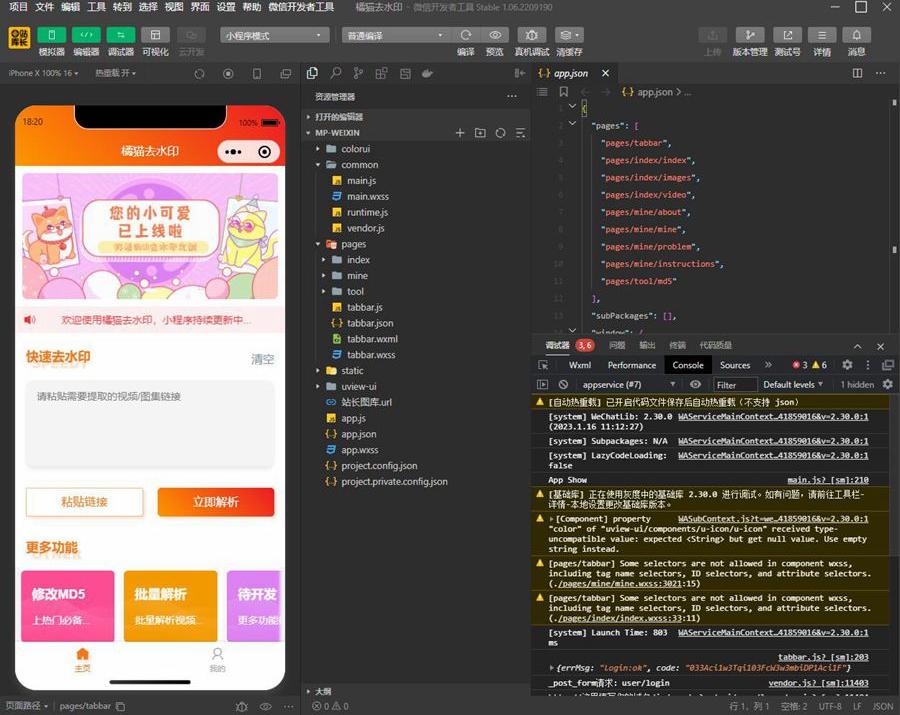Open the hot reload (热重载) dropdown
The image size is (900, 715).
[x=115, y=73]
